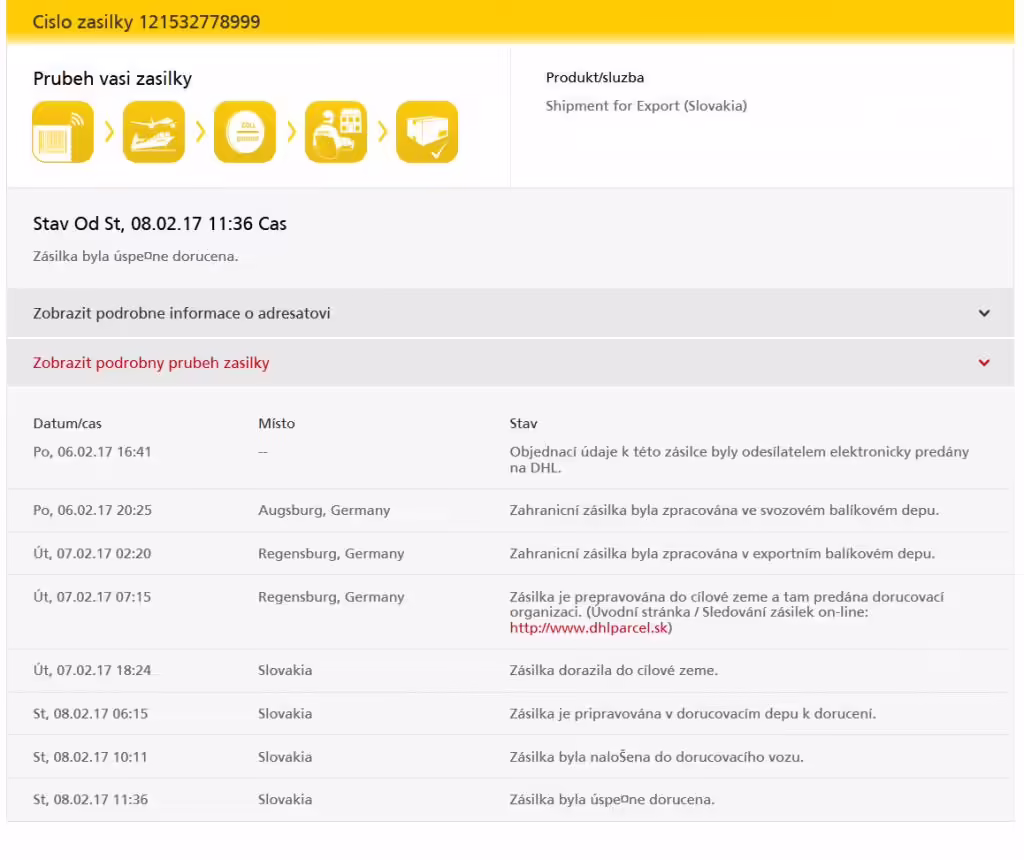Open the http://www.dhlparcel.sk link
Image resolution: width=1024 pixels, height=860 pixels.
tap(589, 628)
